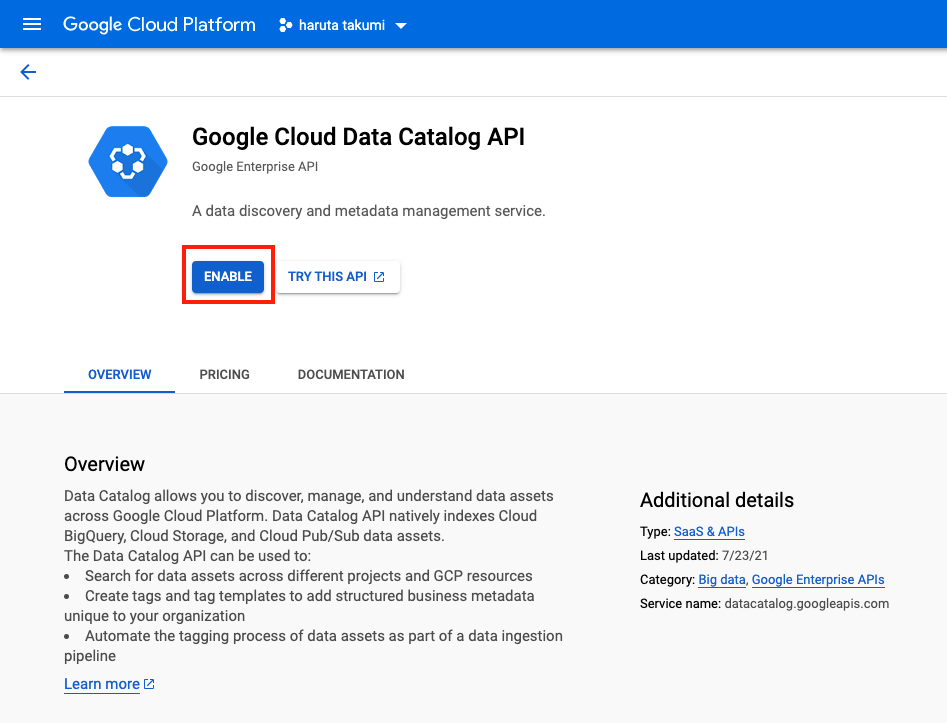Navigate back with the blue back arrow
This screenshot has height=723, width=947.
(28, 72)
